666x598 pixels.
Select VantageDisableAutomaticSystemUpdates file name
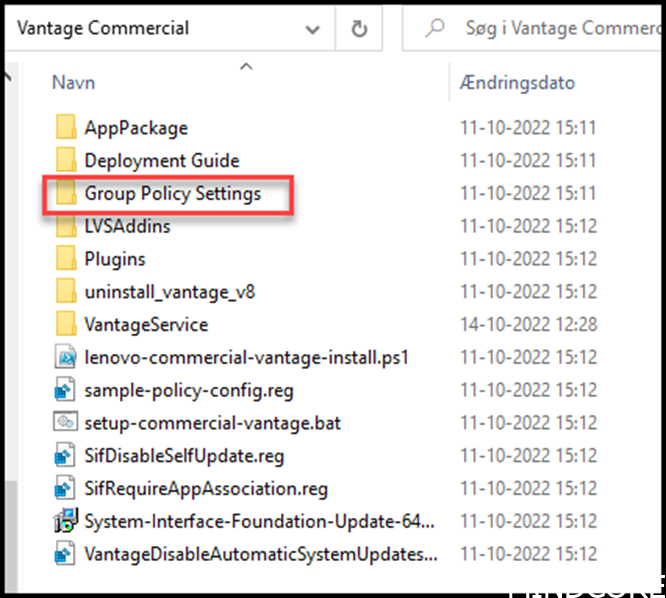tap(261, 554)
